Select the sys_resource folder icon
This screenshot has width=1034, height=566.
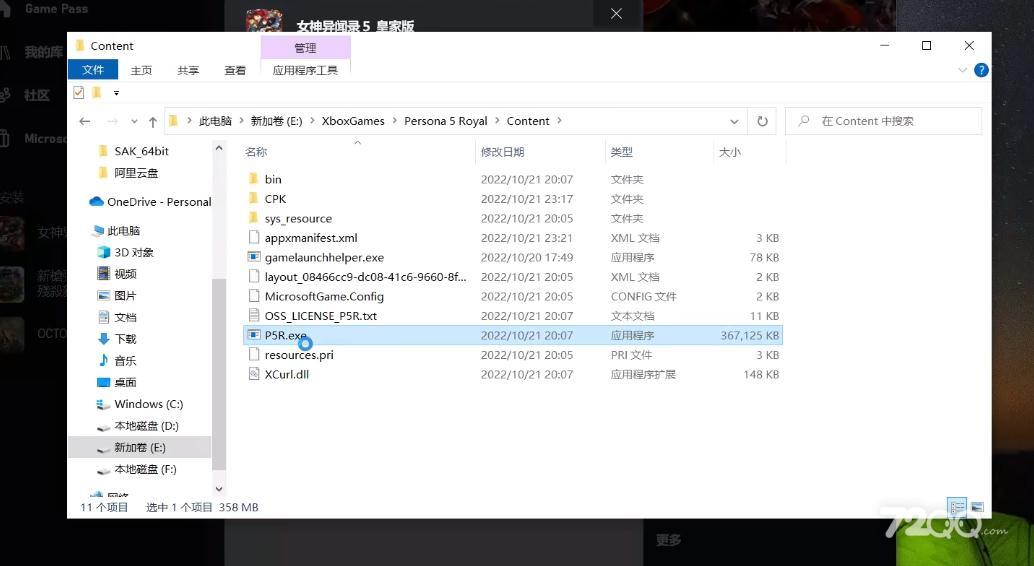[x=253, y=218]
